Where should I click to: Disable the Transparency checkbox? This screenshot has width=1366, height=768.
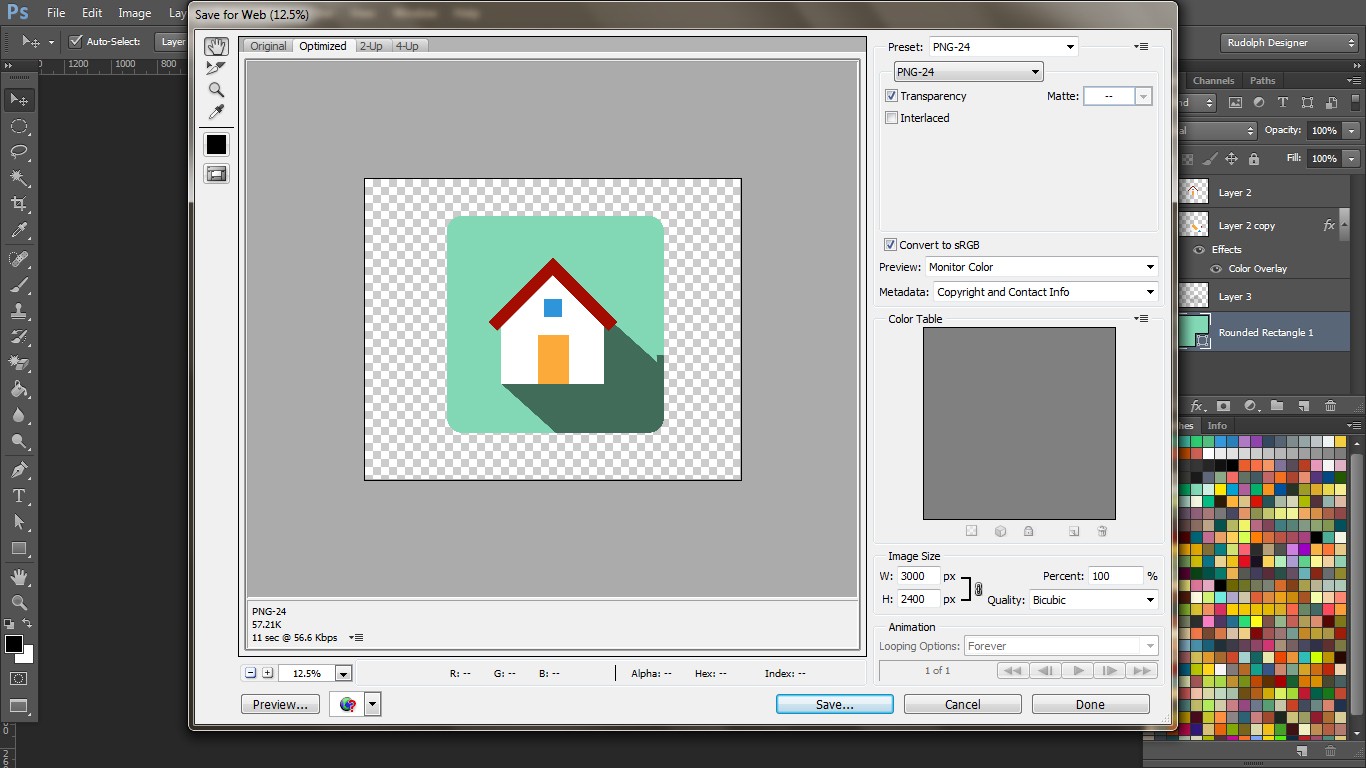(891, 95)
